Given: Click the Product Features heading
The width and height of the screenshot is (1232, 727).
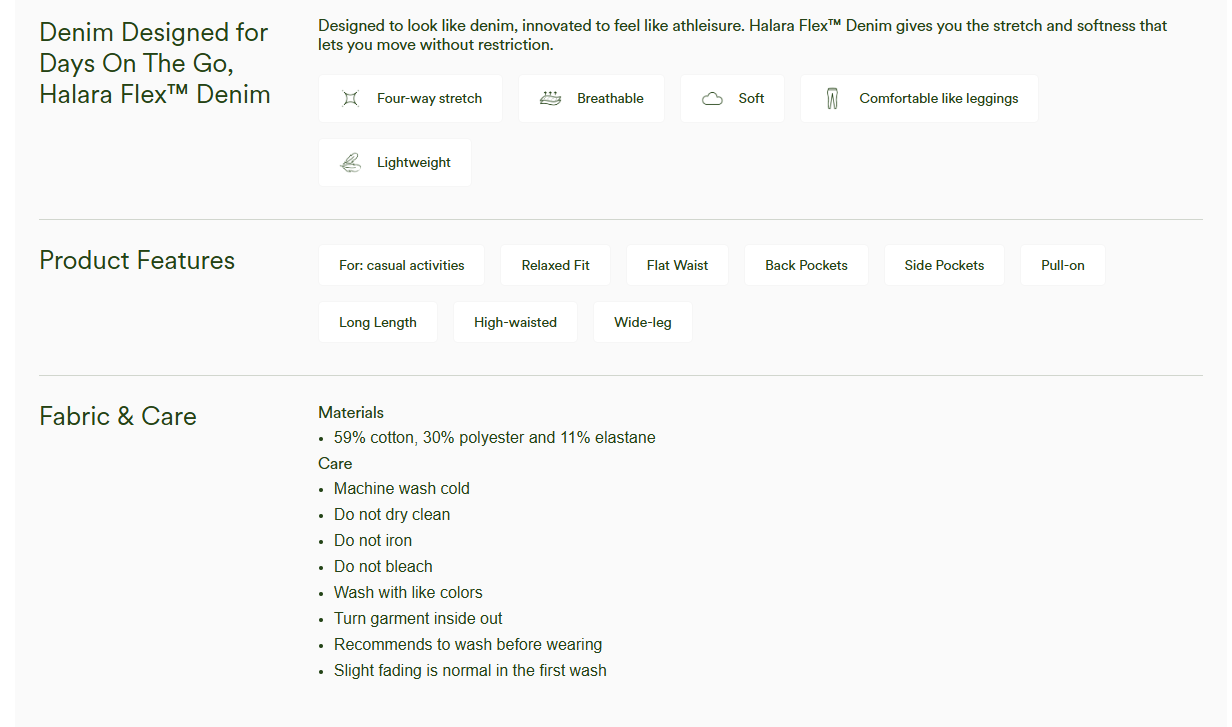Looking at the screenshot, I should pyautogui.click(x=137, y=261).
